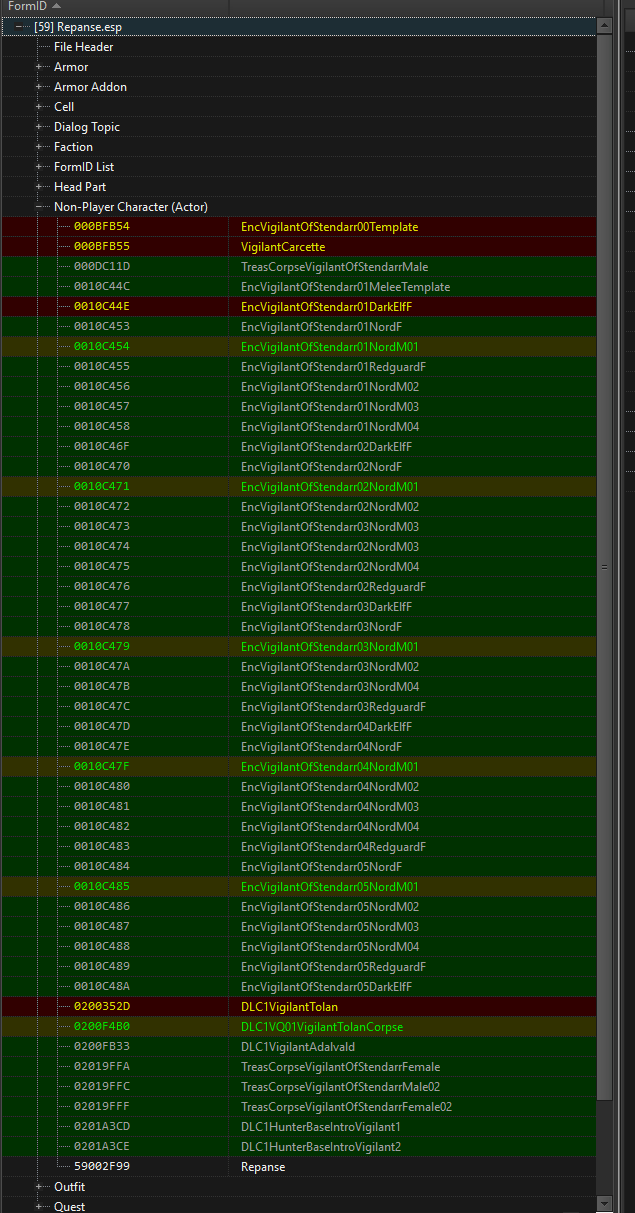Click FormID 0010C47A cell
Viewport: 635px width, 1213px height.
pos(102,667)
